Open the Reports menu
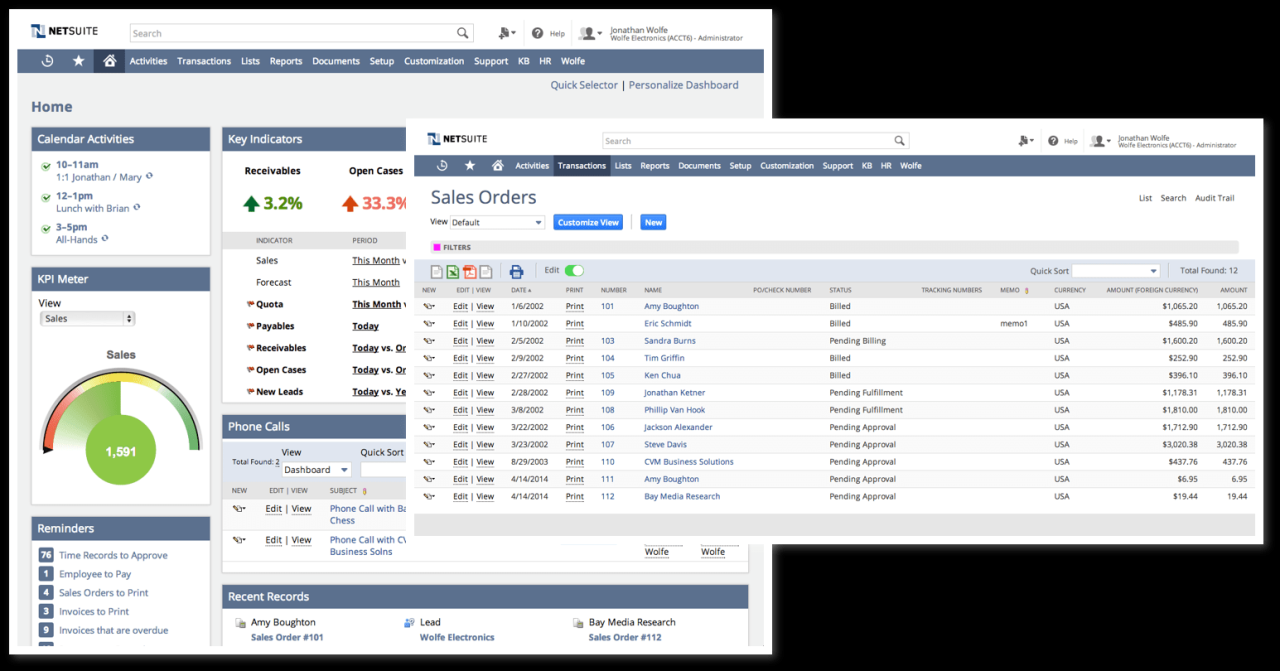This screenshot has width=1280, height=671. click(x=654, y=166)
